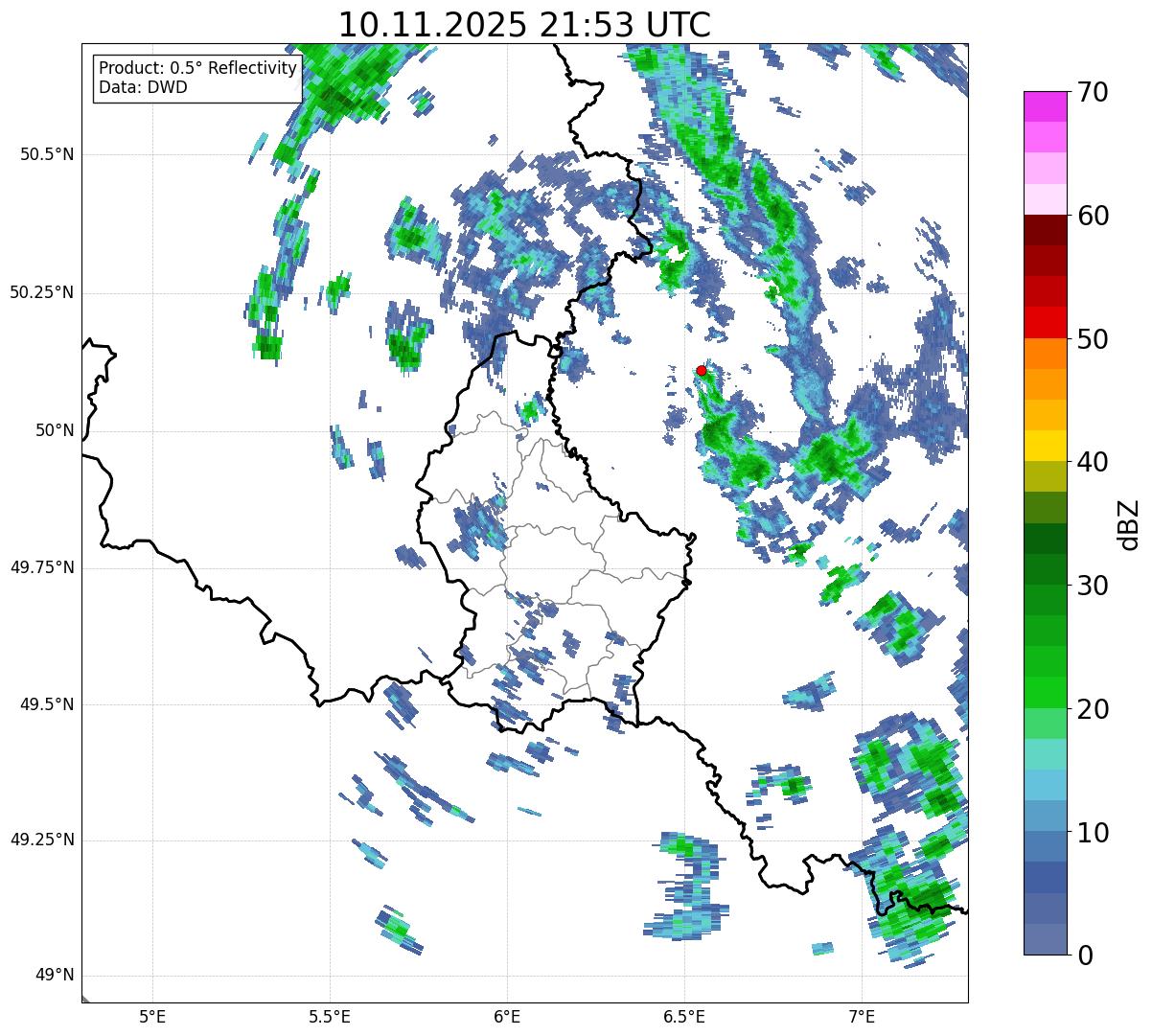Click the orange colorbar swatch below 50
The image size is (1152, 1036).
pyautogui.click(x=1045, y=354)
